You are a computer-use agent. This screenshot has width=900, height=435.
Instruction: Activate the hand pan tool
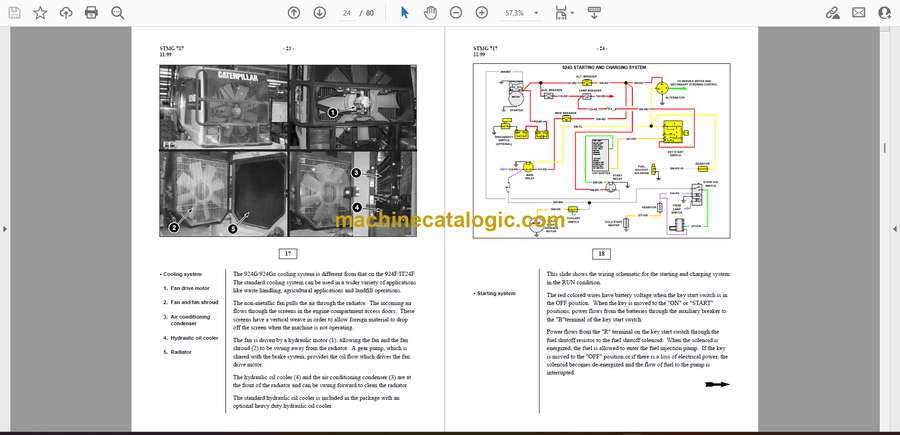430,13
